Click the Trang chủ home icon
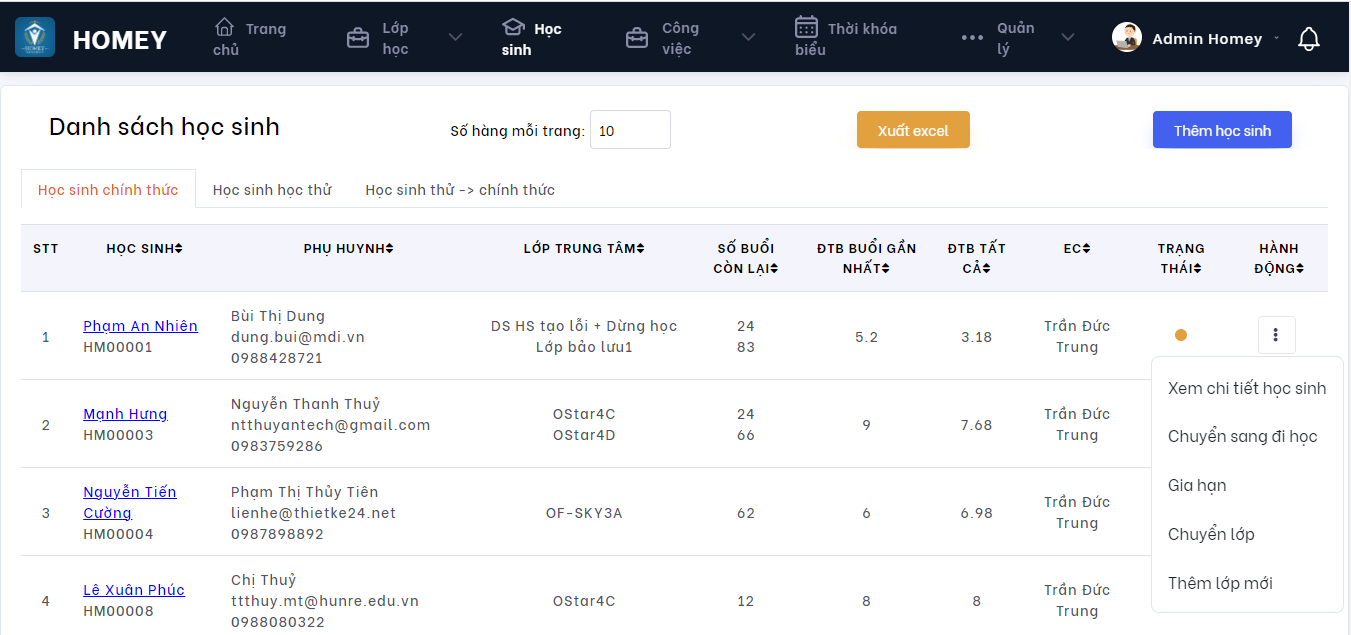1351x635 pixels. [225, 27]
